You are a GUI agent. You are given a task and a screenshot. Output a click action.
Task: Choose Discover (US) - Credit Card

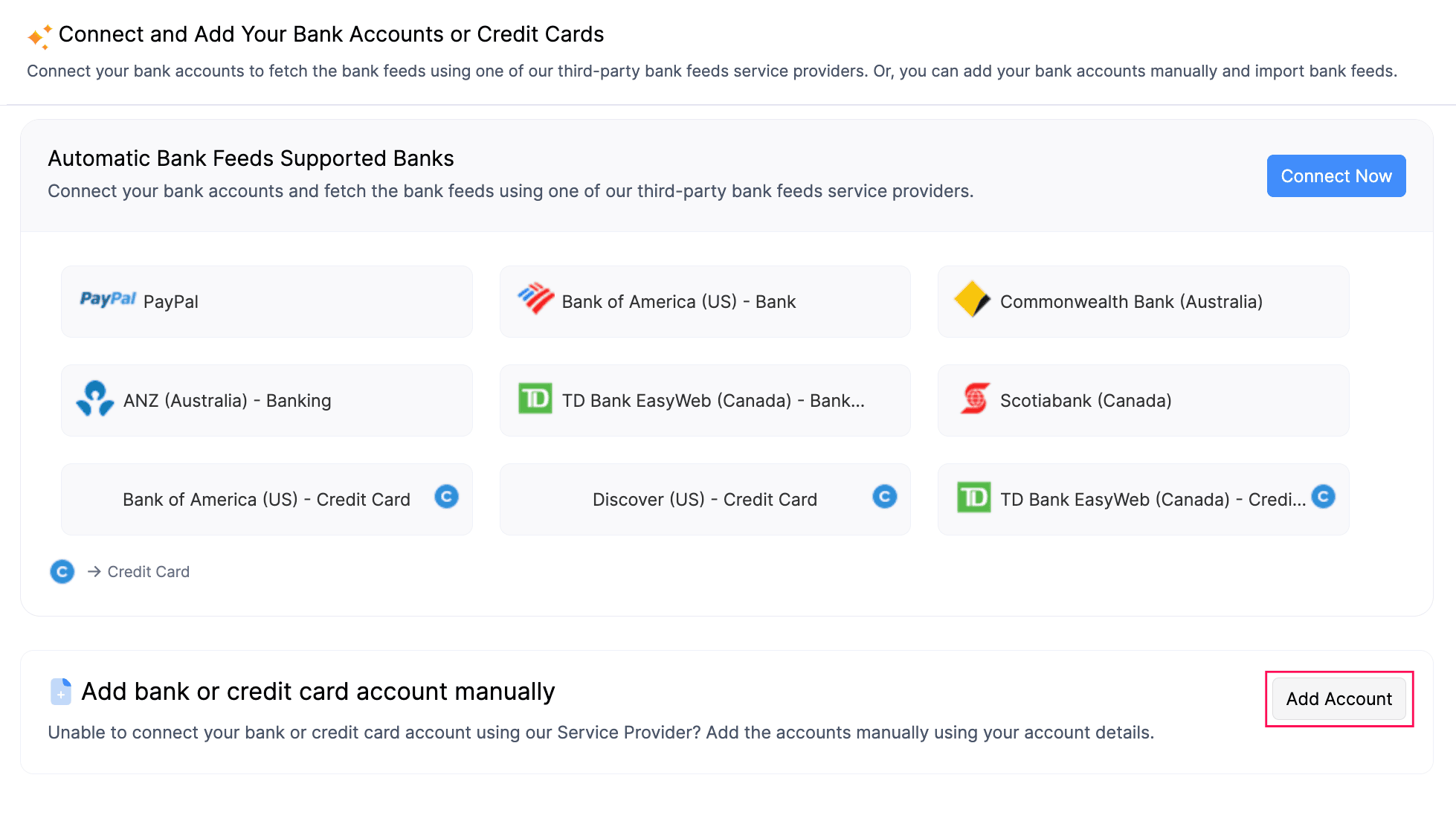[705, 499]
